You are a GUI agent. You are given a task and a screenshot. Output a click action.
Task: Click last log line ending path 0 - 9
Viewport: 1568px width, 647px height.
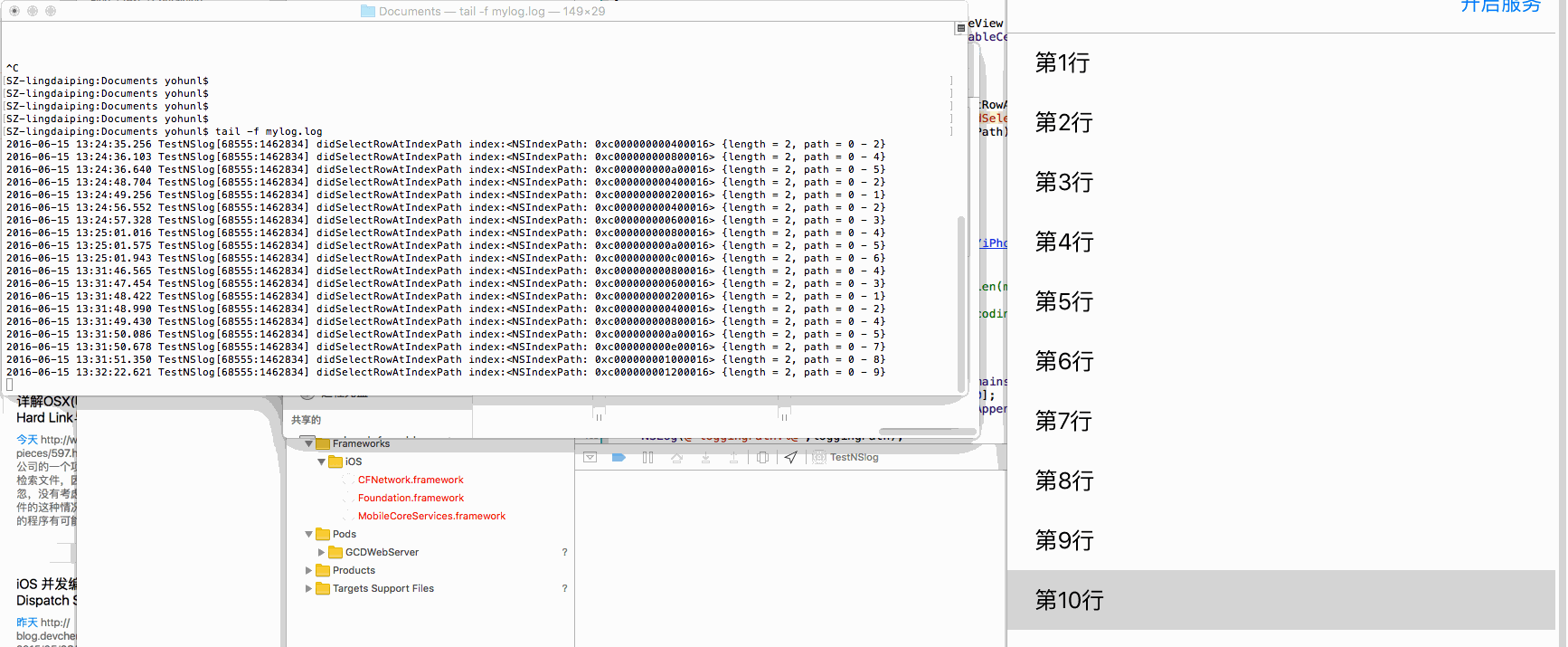(446, 372)
